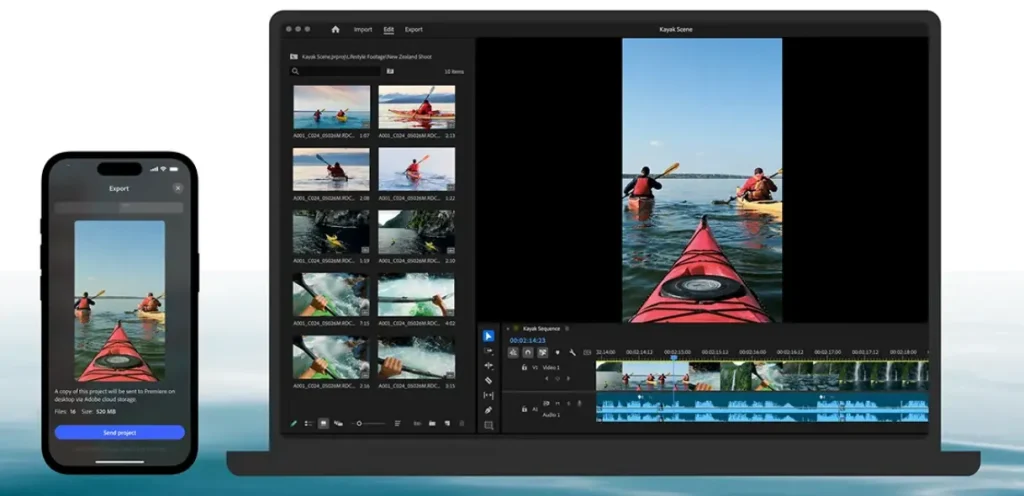Image resolution: width=1024 pixels, height=496 pixels.
Task: Select the Slip tool
Action: (x=488, y=395)
